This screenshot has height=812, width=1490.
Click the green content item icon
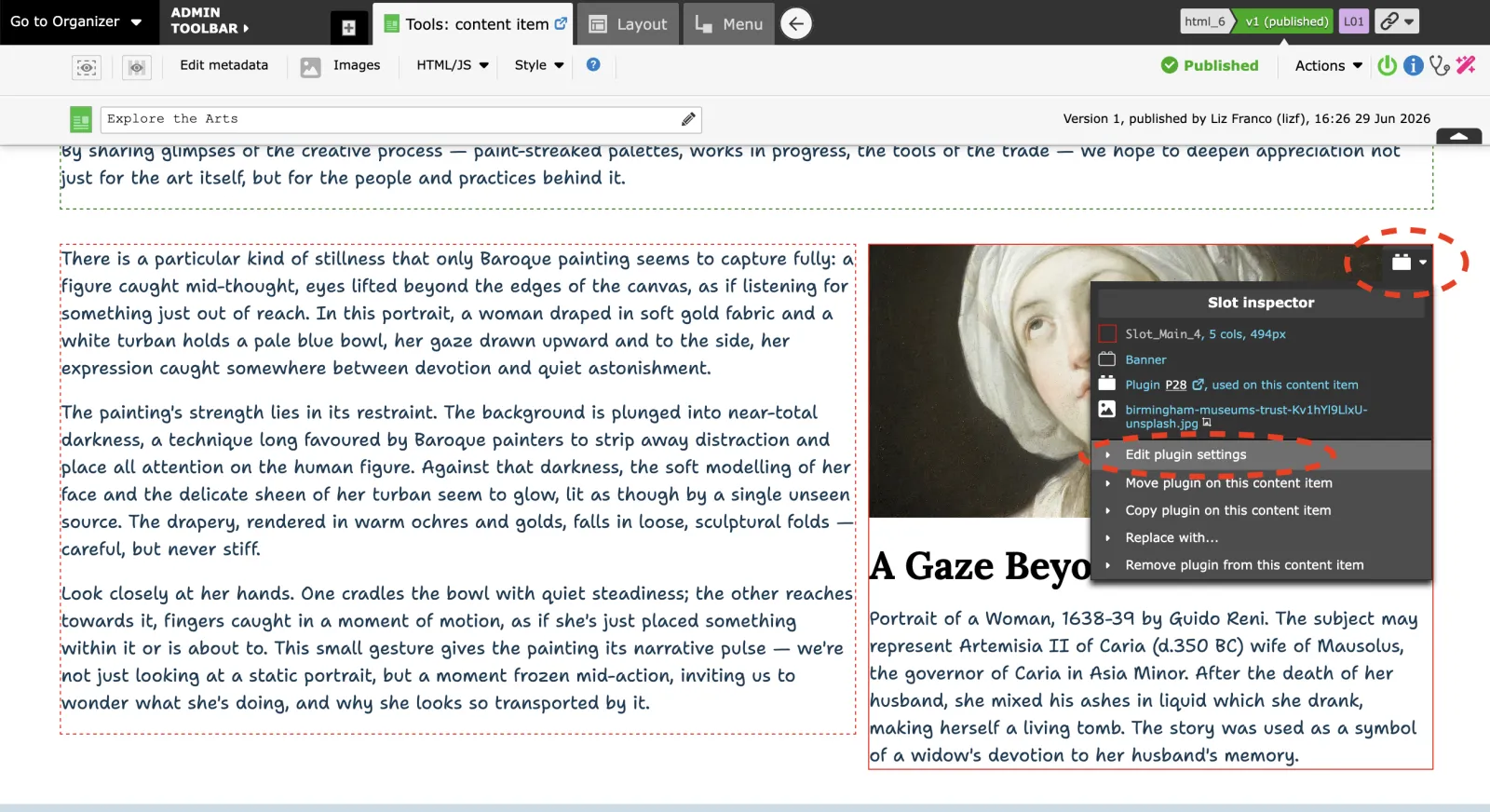[81, 119]
